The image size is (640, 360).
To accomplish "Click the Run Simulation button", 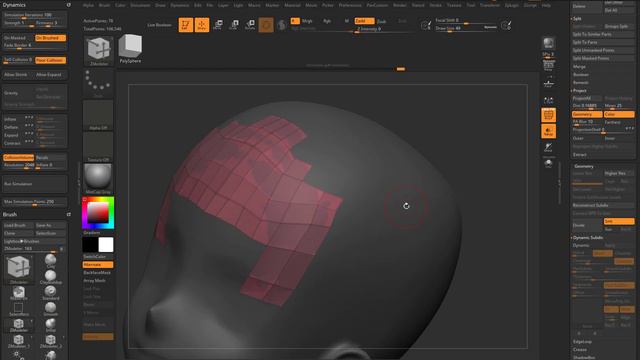I will [34, 184].
